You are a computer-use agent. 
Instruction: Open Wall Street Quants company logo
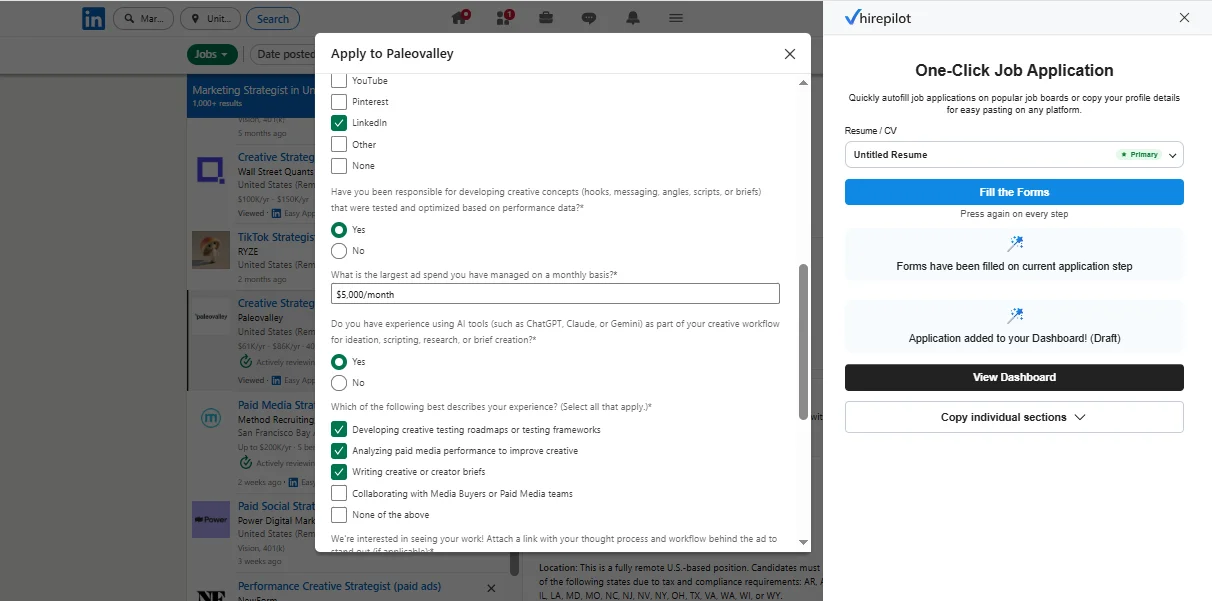(211, 170)
